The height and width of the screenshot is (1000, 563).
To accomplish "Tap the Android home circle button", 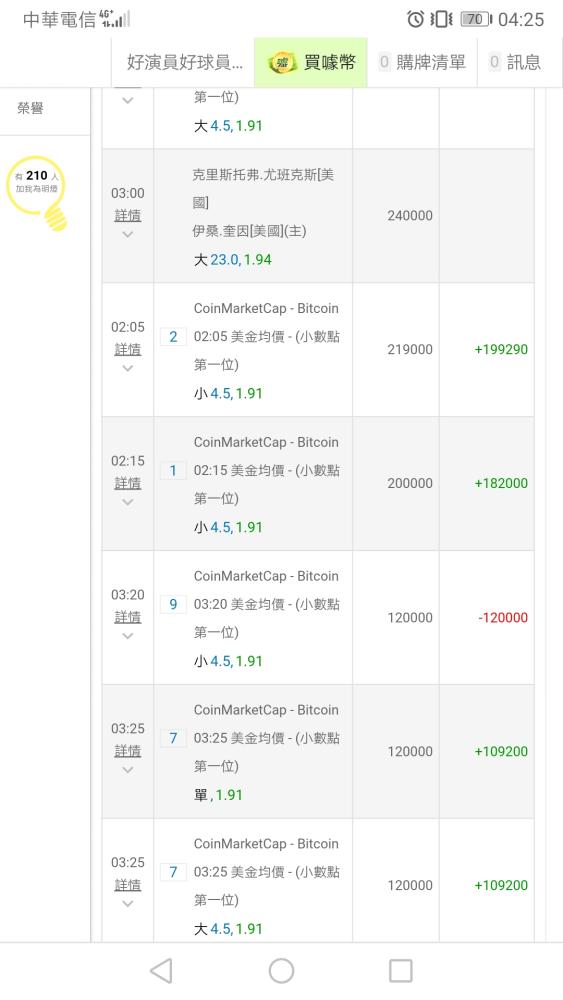I will [x=281, y=971].
